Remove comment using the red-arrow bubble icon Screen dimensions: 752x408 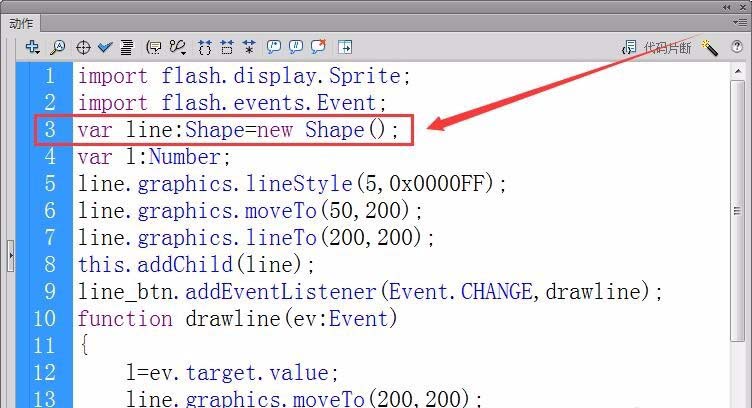tap(318, 47)
